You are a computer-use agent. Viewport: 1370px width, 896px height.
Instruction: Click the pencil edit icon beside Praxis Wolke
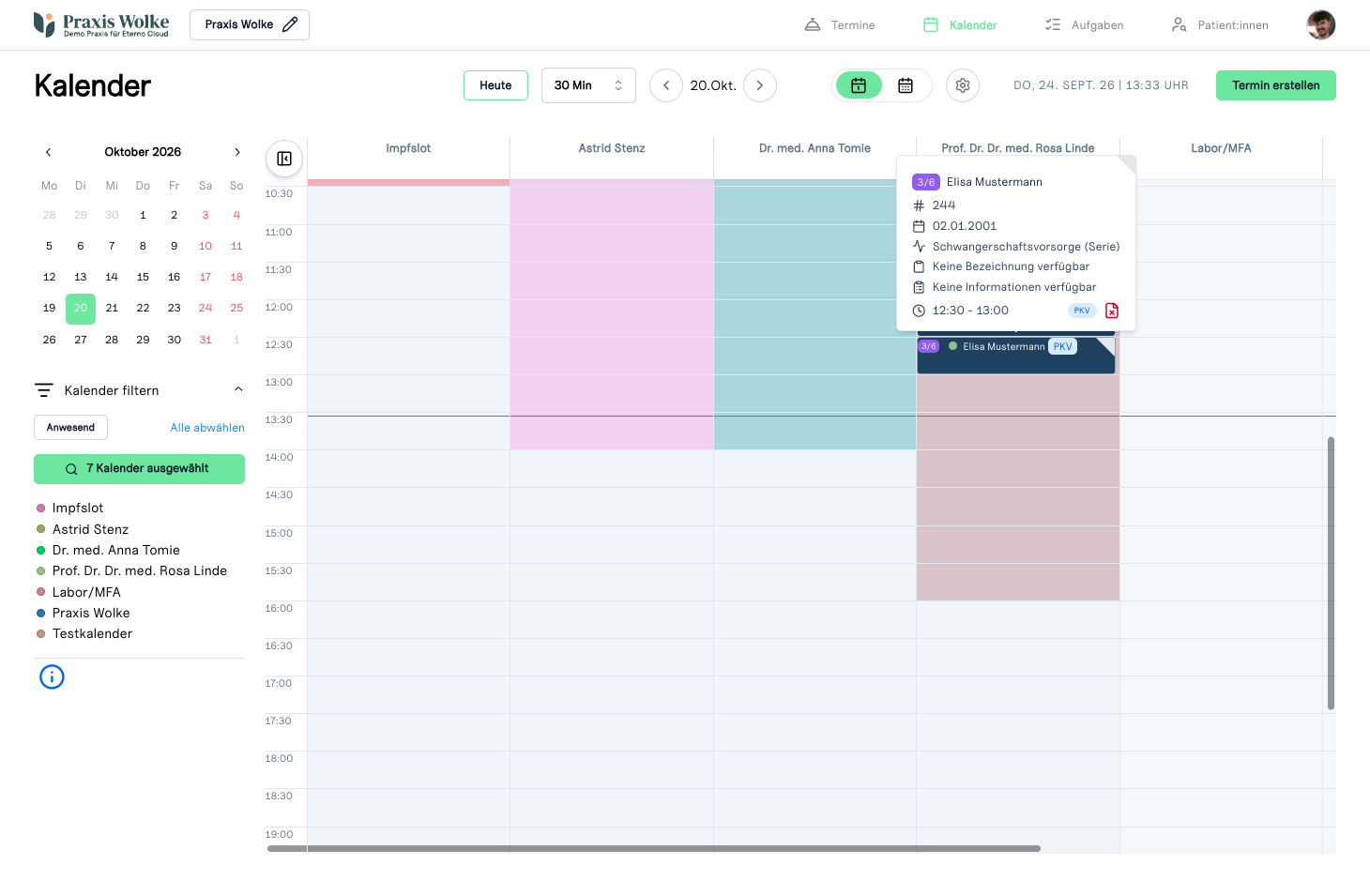point(290,24)
